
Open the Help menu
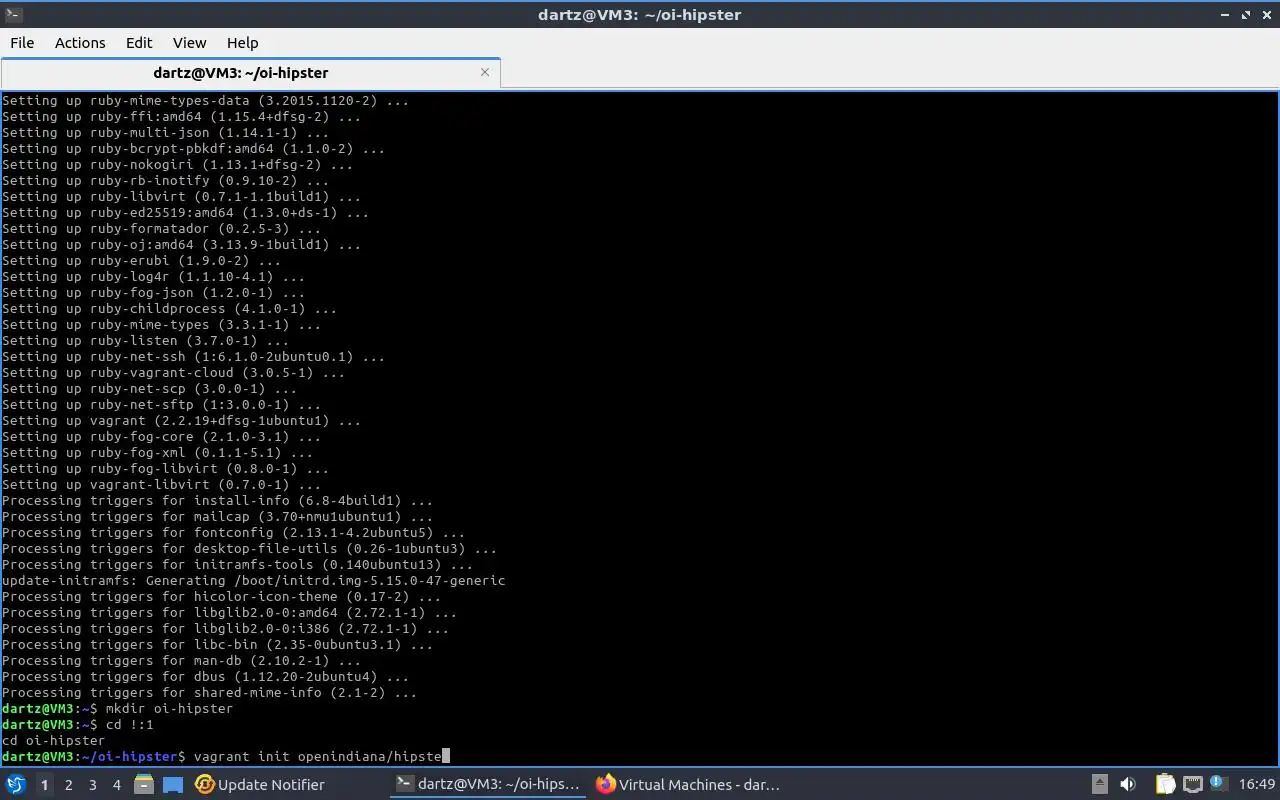point(242,42)
